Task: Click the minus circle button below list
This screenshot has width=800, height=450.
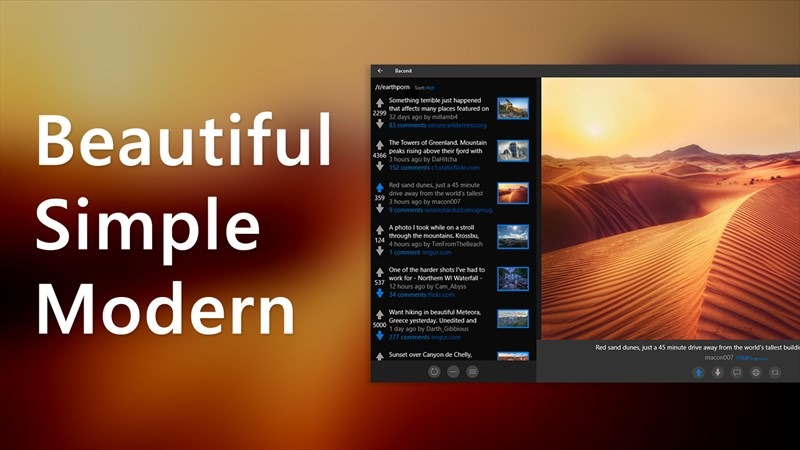Action: [453, 372]
